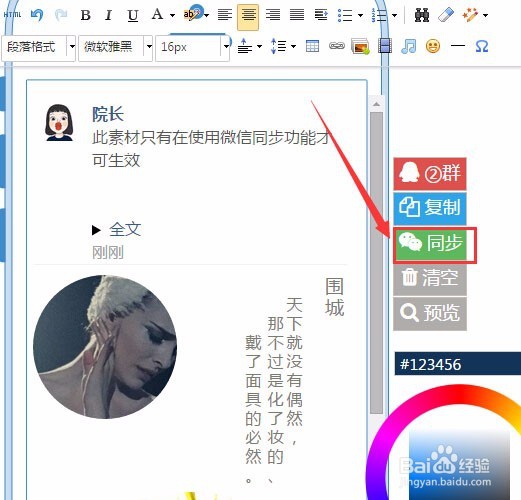This screenshot has height=500, width=521.
Task: Click the editor vertical scrollbar thumb
Action: point(376,263)
